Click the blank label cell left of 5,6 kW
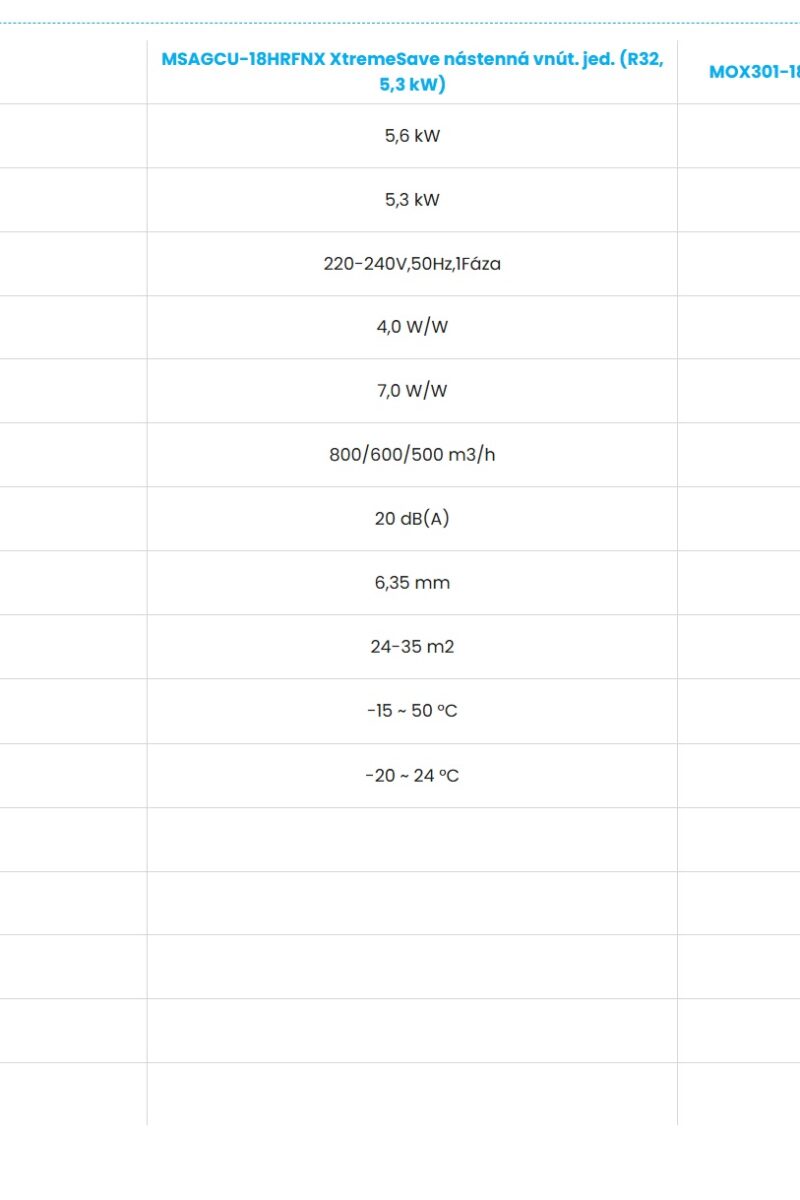Screen dimensions: 800x1200 (73, 136)
